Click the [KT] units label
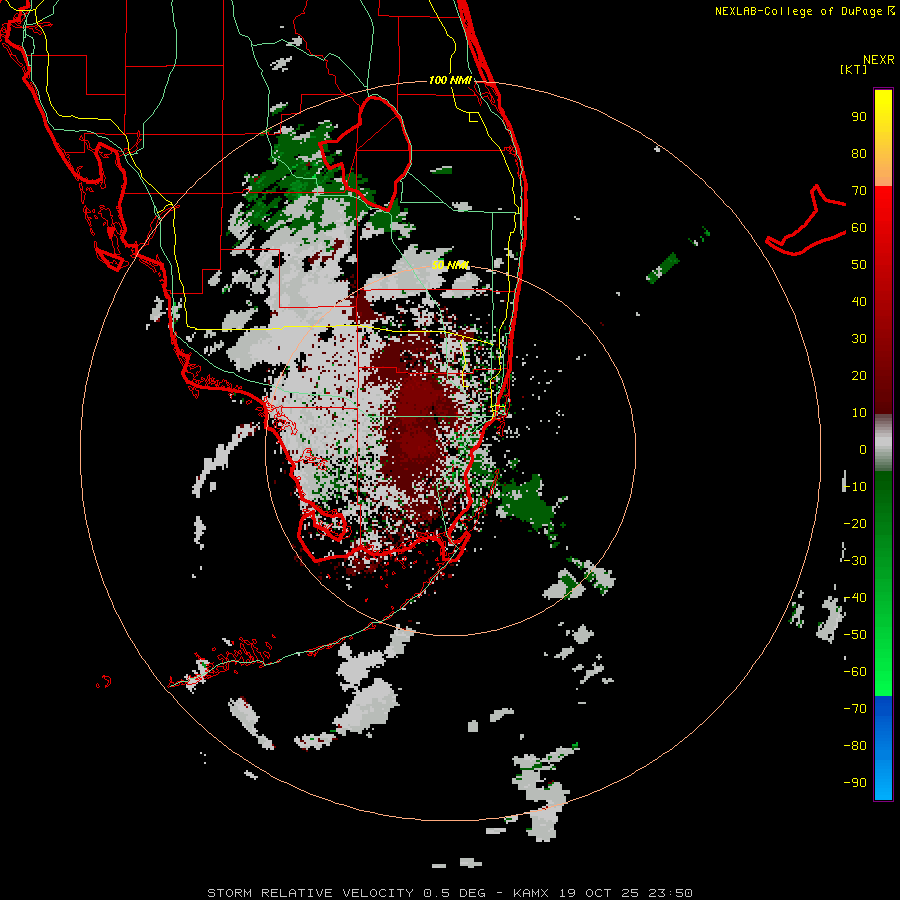 [854, 69]
